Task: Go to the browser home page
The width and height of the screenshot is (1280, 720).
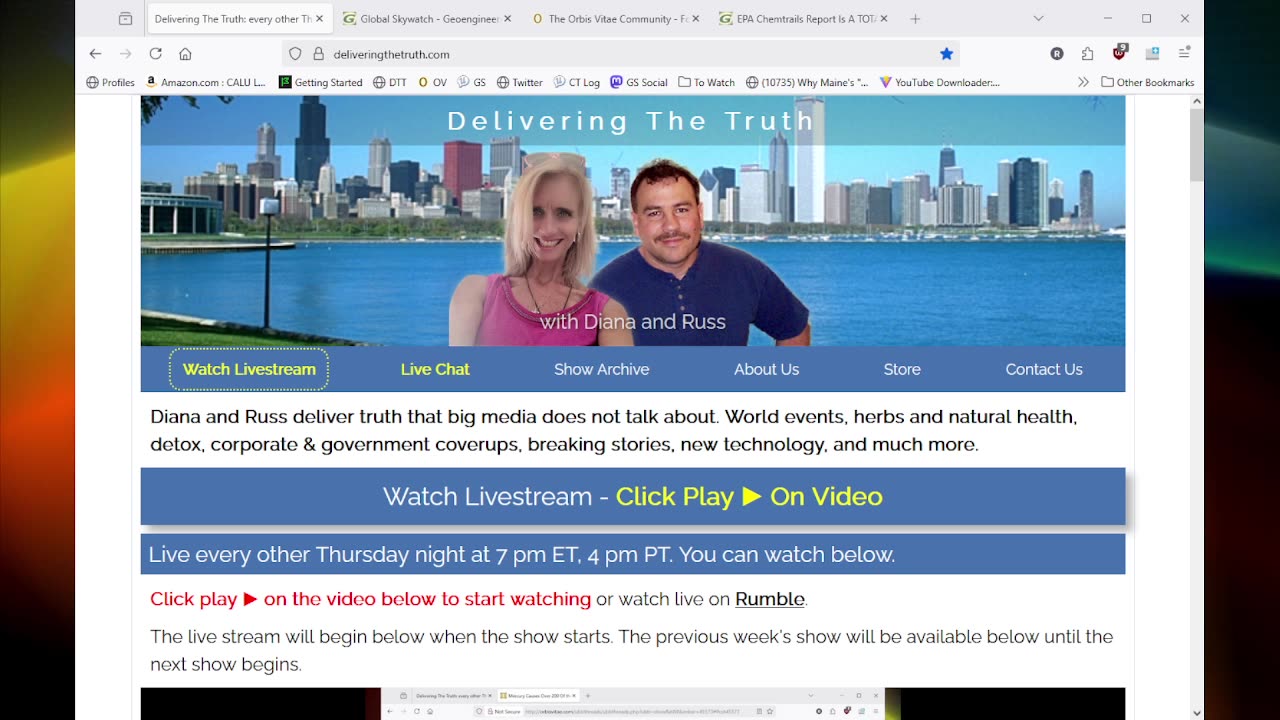Action: coord(185,54)
